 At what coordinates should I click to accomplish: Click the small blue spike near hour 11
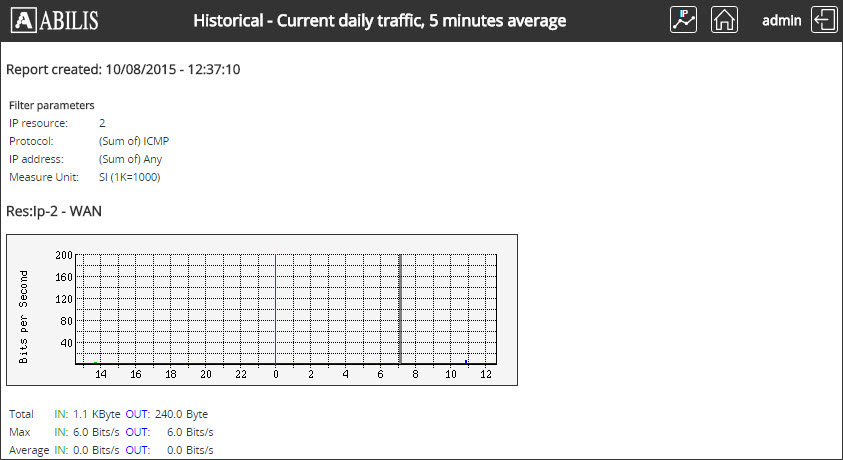(x=466, y=361)
